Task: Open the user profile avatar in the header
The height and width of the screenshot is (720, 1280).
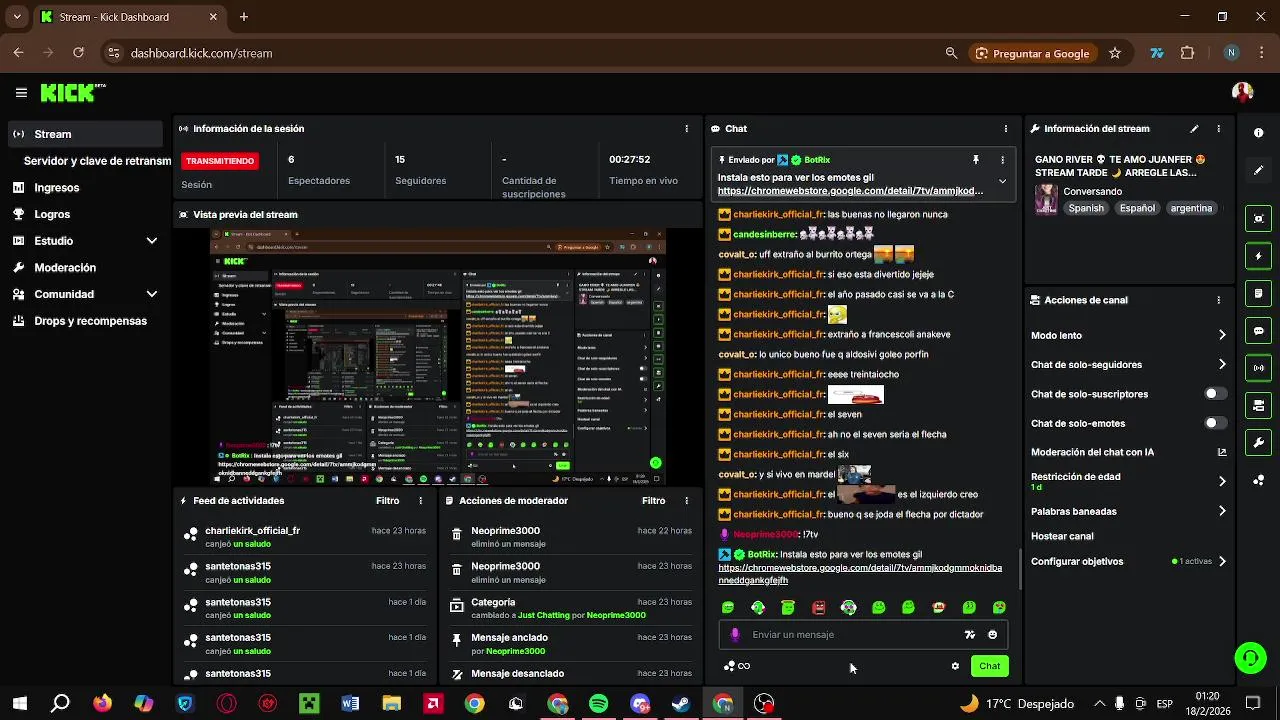Action: click(x=1242, y=92)
